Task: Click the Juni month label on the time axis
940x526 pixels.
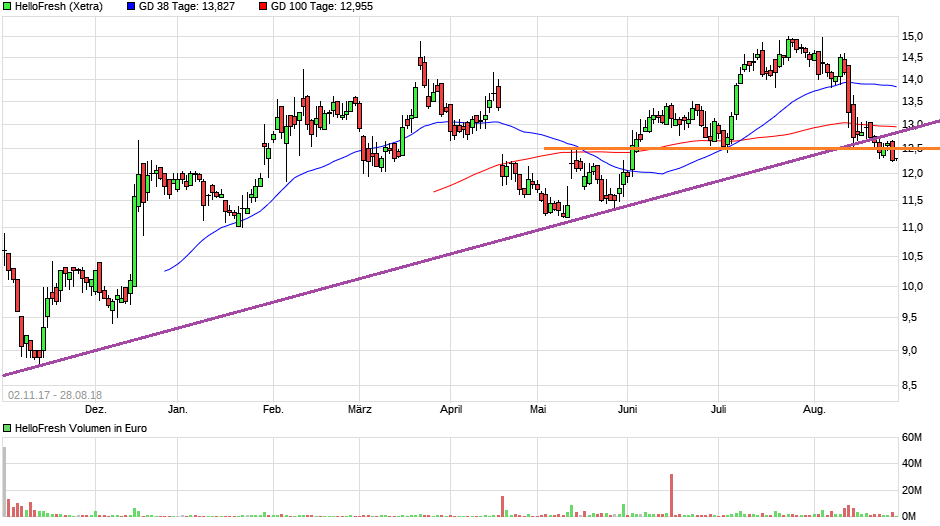Action: click(x=627, y=409)
